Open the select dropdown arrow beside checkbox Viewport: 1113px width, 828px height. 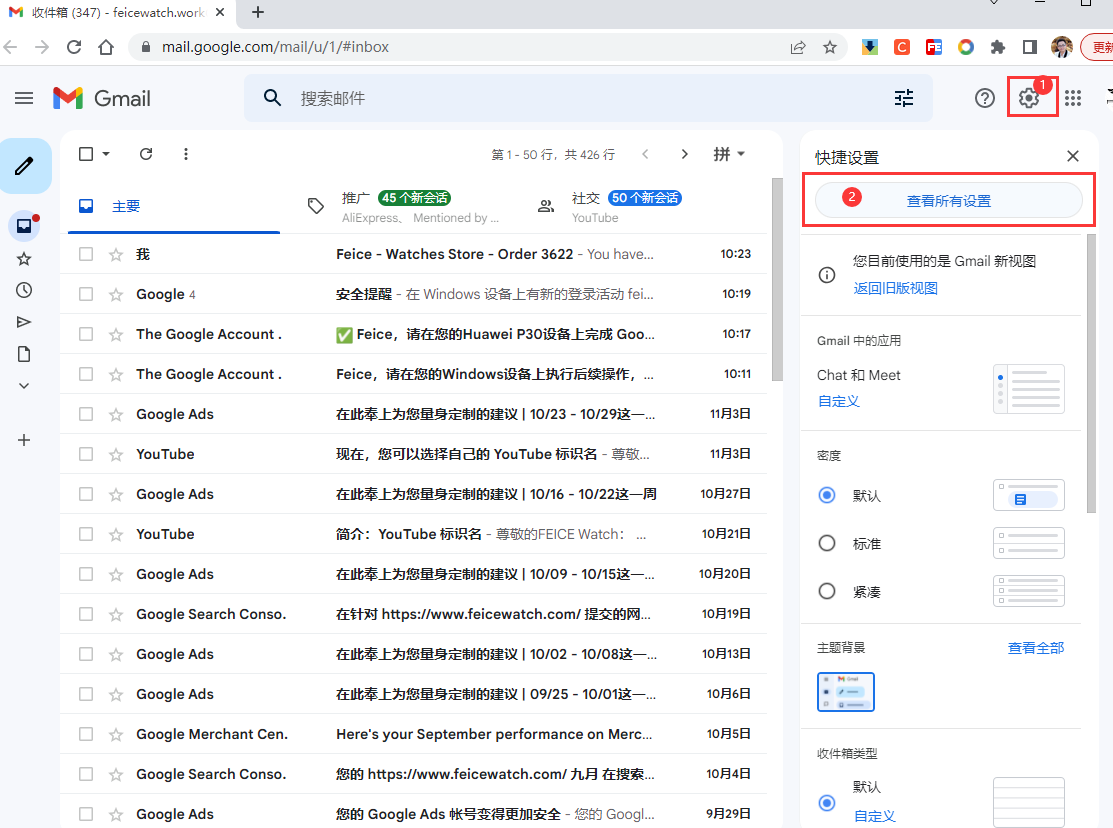tap(106, 154)
